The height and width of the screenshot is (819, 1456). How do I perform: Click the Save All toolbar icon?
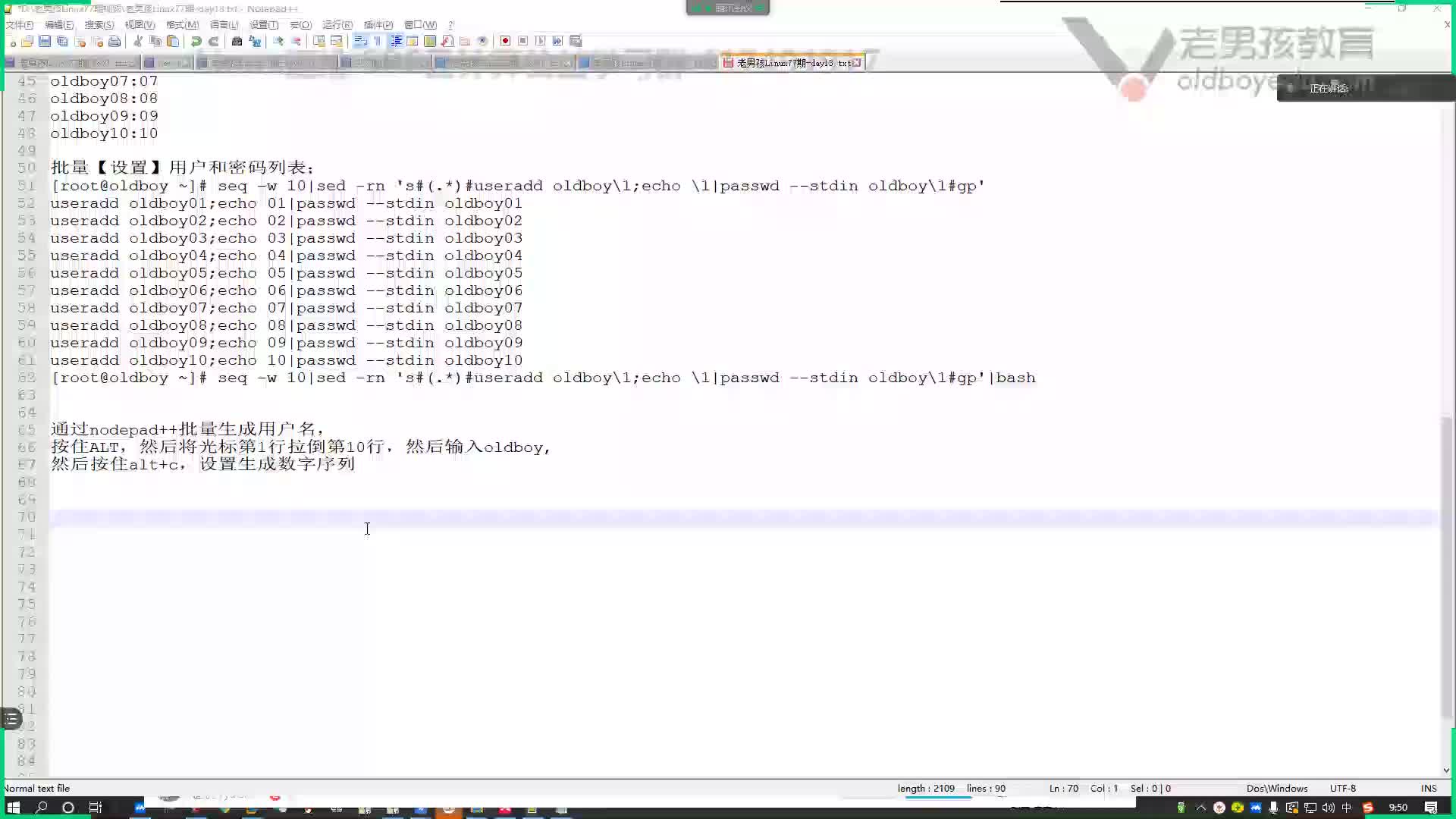tap(62, 41)
